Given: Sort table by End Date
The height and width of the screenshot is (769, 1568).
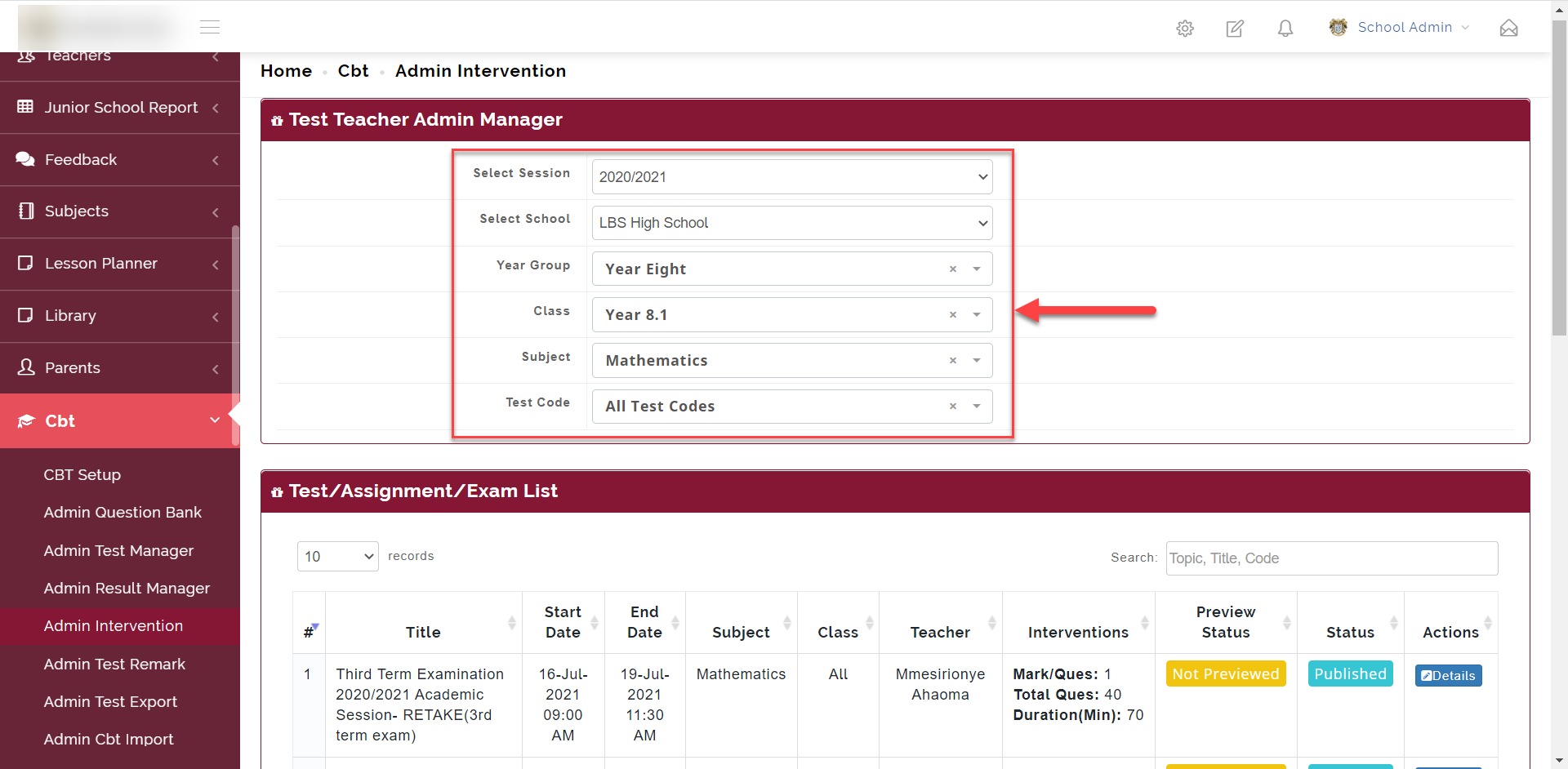Looking at the screenshot, I should (x=644, y=623).
